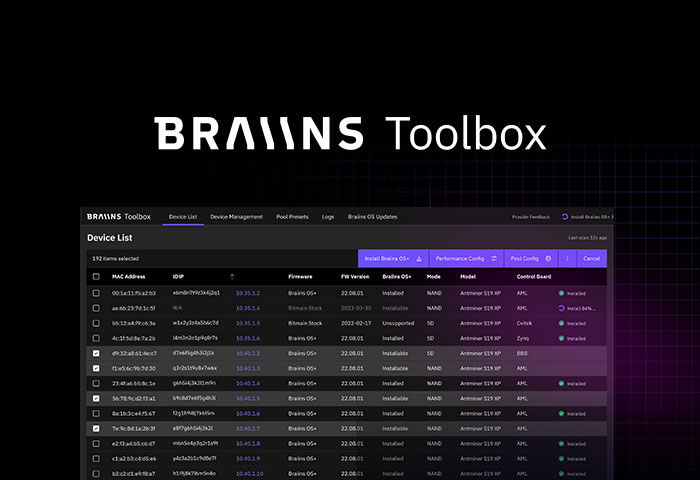Click green Installed status icon for 10.35.1.2
Image resolution: width=700 pixels, height=480 pixels.
tap(561, 293)
